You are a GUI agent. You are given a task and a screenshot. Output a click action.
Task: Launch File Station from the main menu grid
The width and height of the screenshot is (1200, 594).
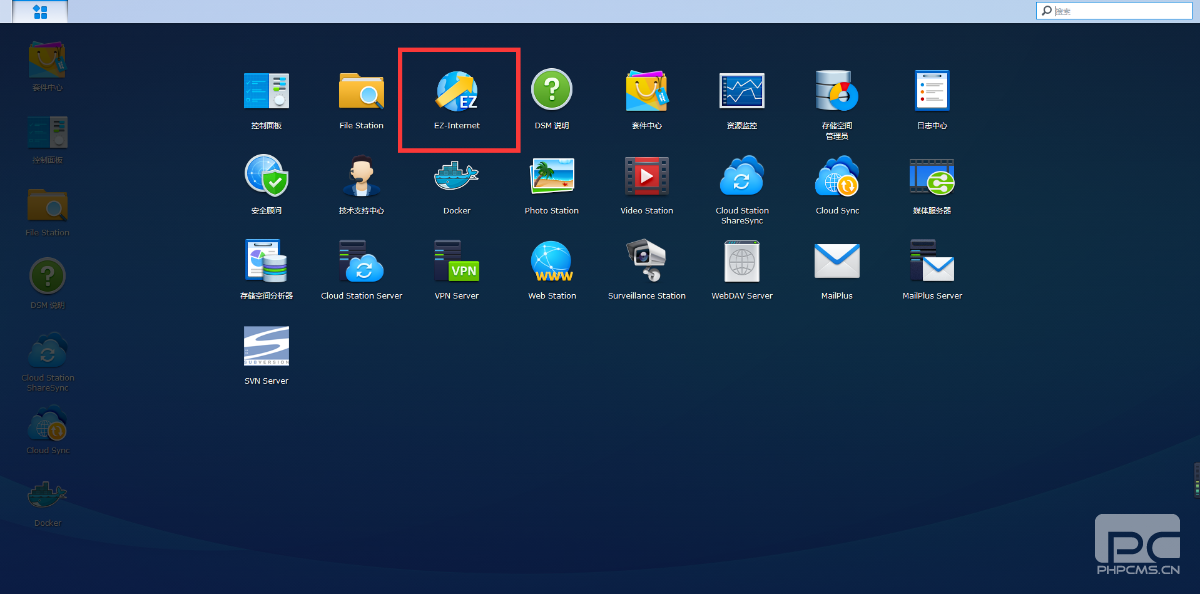pos(361,91)
